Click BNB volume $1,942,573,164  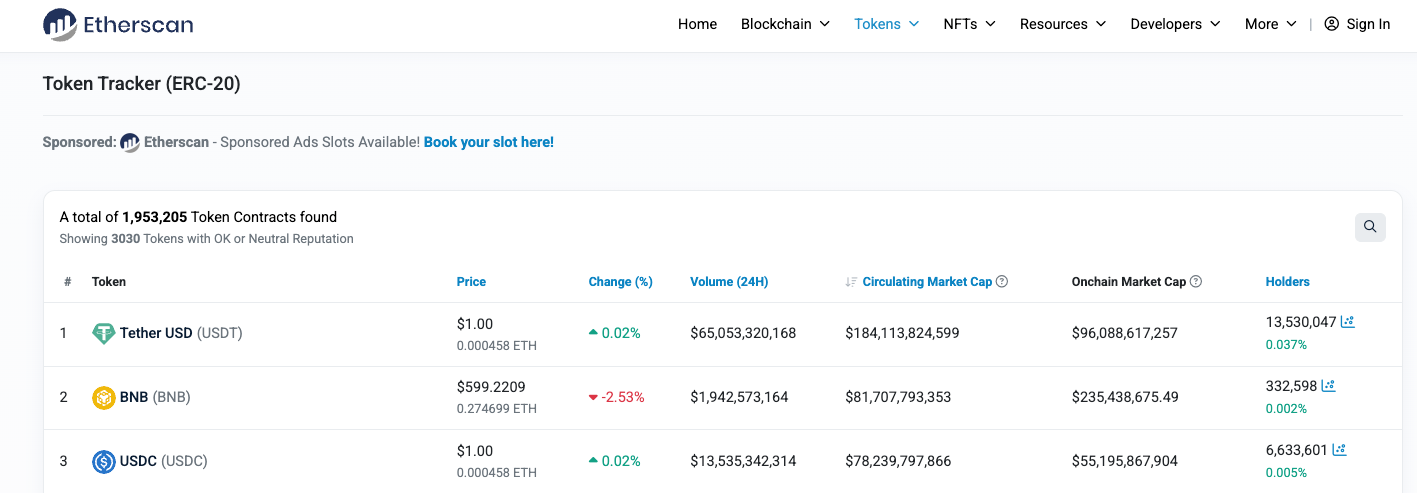(739, 397)
